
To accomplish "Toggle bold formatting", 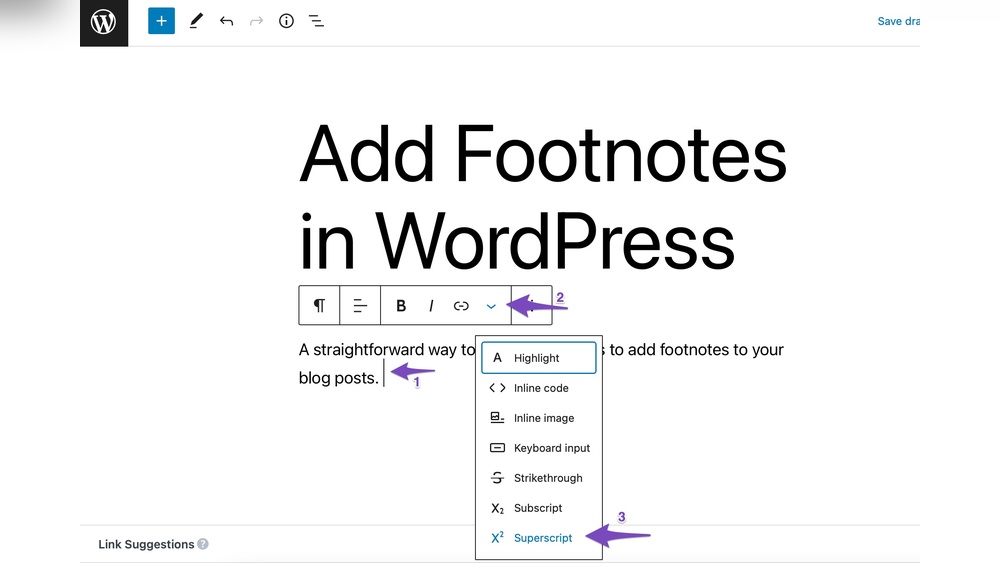I will tap(401, 306).
